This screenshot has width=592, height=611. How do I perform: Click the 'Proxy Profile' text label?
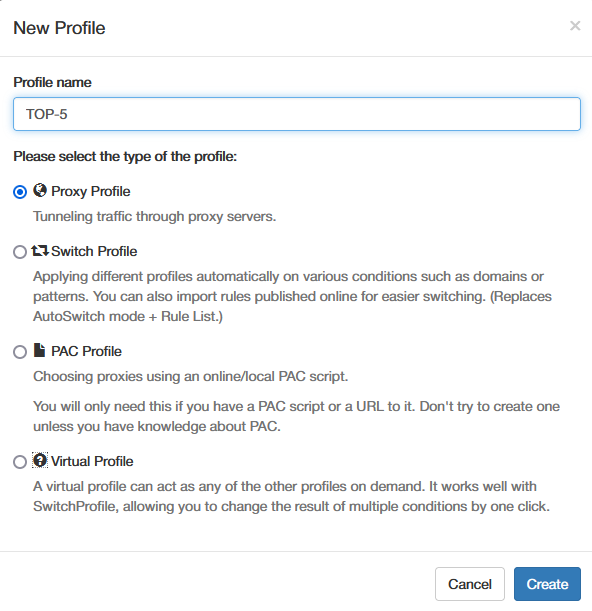[x=91, y=191]
